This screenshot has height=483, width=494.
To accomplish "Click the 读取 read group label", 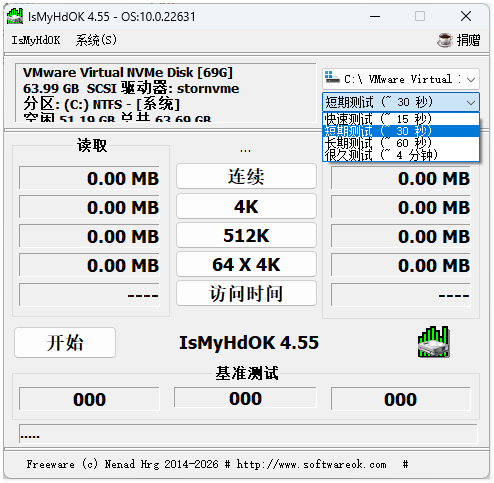I will tap(92, 145).
